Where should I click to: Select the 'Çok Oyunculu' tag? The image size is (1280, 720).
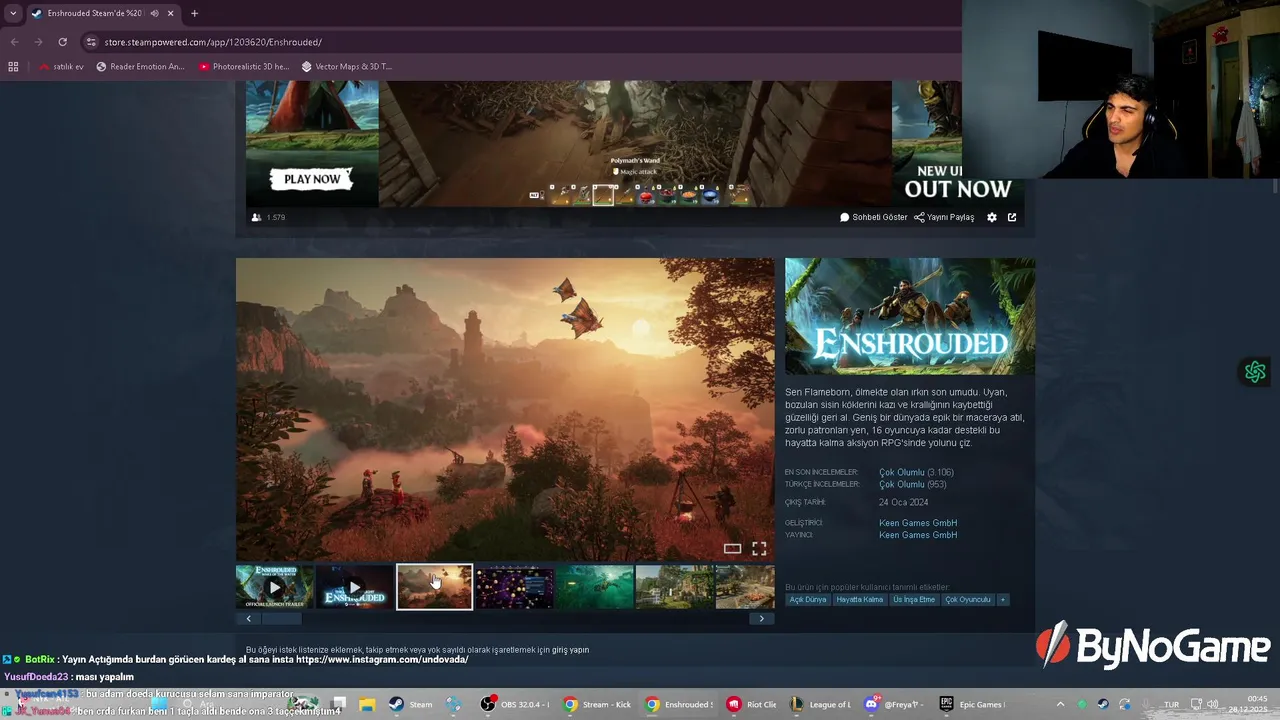click(x=968, y=600)
